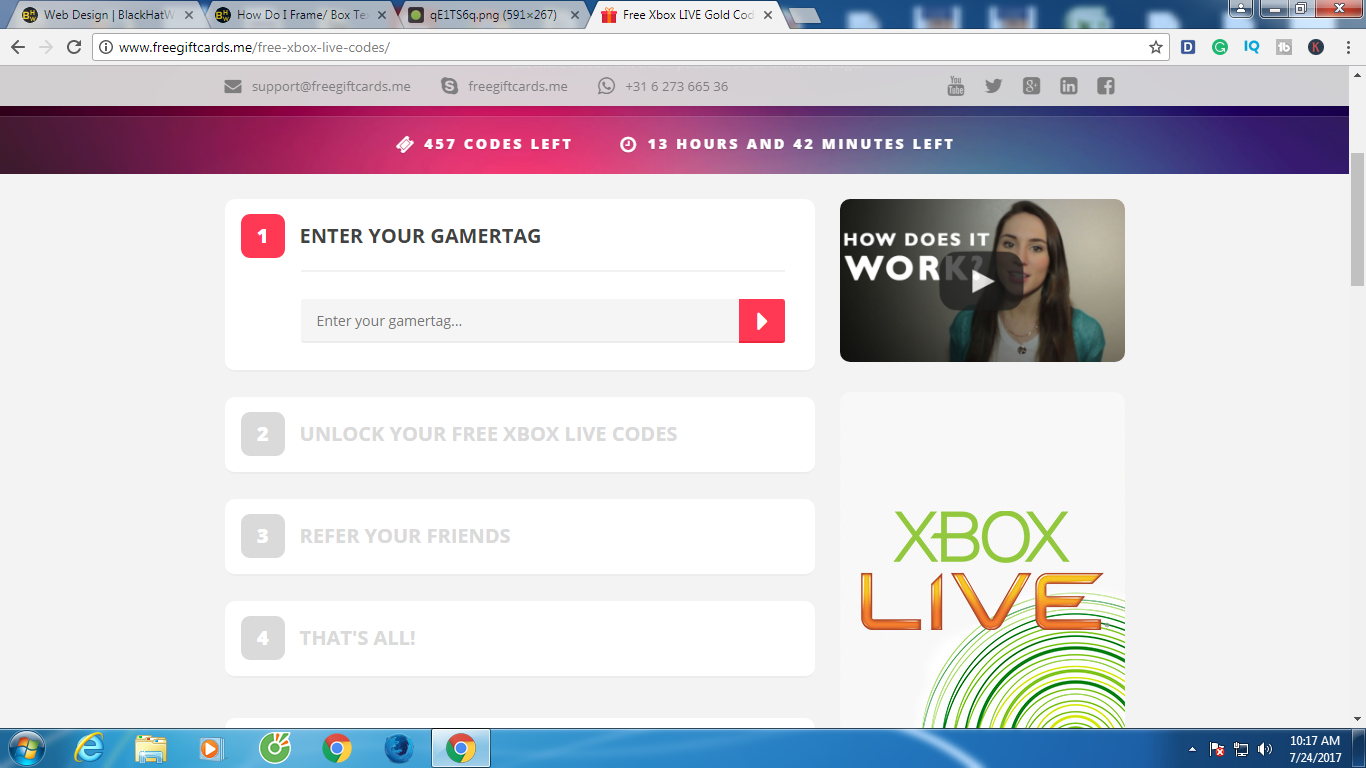Open the taskbar clock showing 10:17 AM
The height and width of the screenshot is (768, 1366).
[x=1315, y=749]
